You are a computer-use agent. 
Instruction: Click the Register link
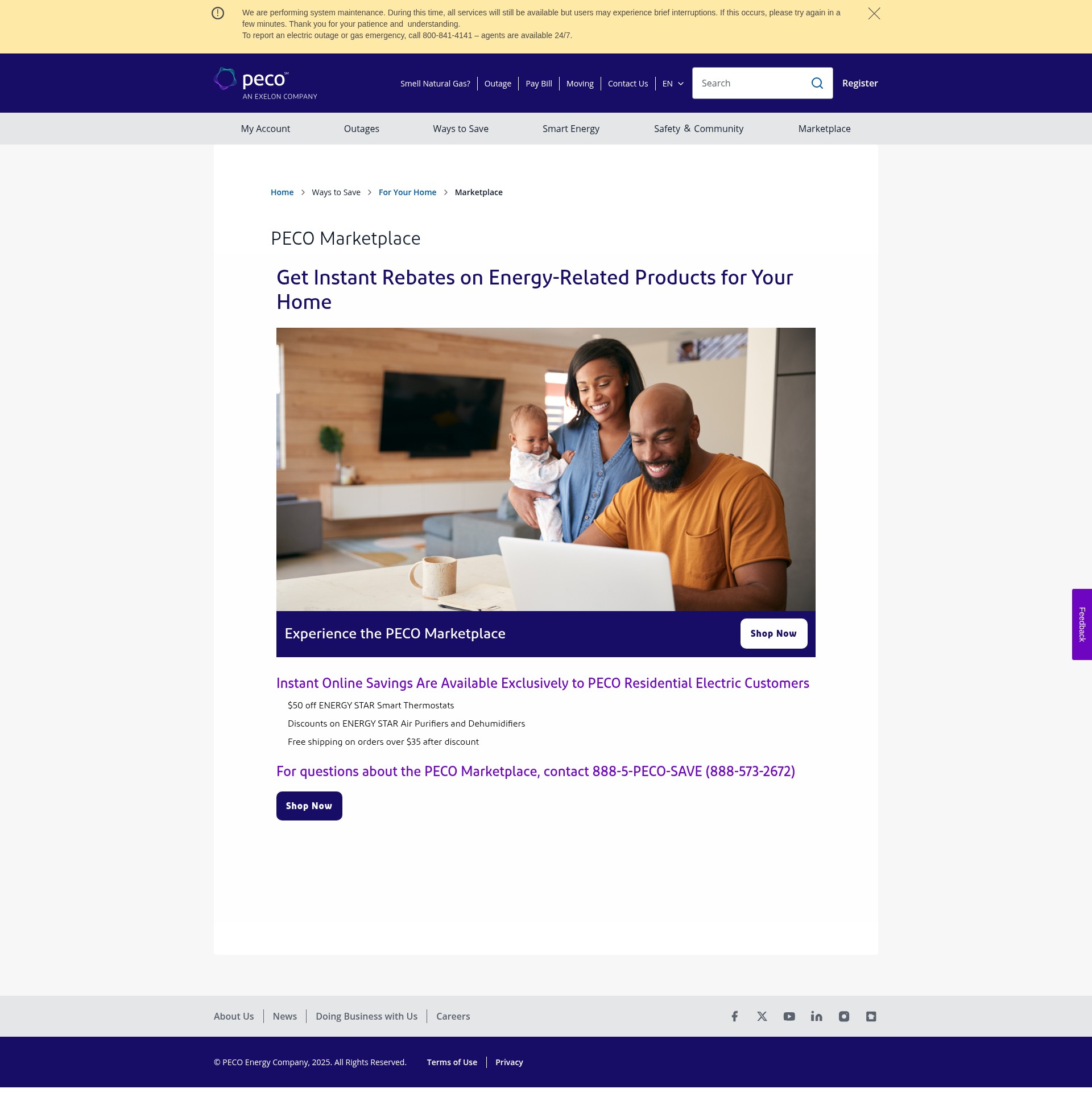pos(859,83)
